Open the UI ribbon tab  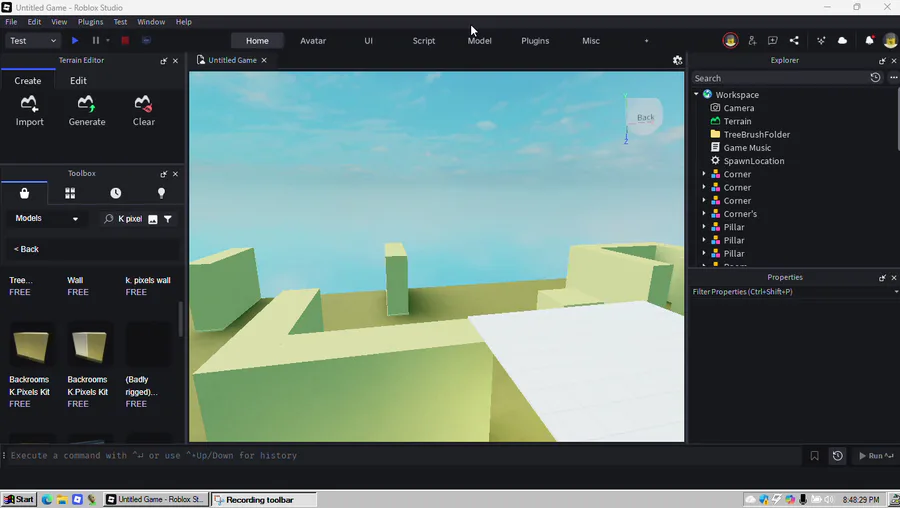[x=368, y=41]
